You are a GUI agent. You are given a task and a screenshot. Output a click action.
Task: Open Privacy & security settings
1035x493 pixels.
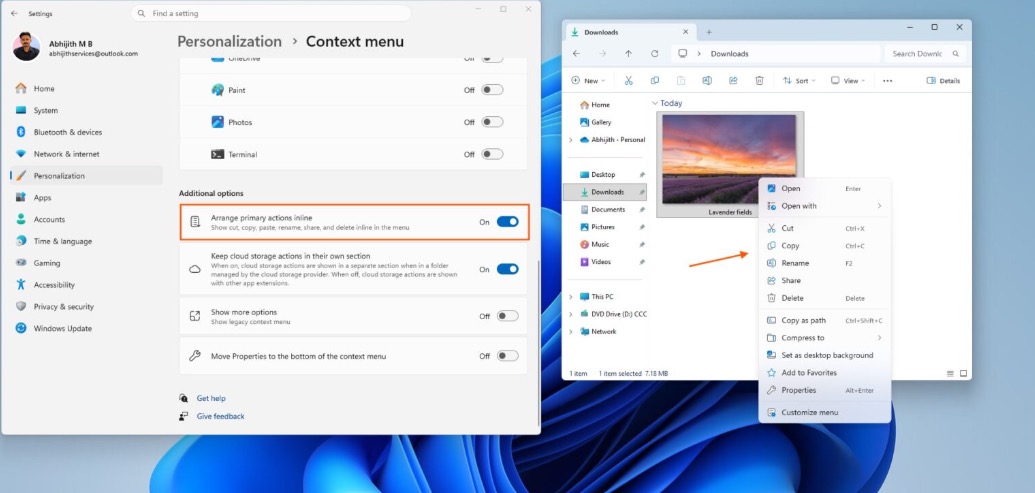click(86, 306)
